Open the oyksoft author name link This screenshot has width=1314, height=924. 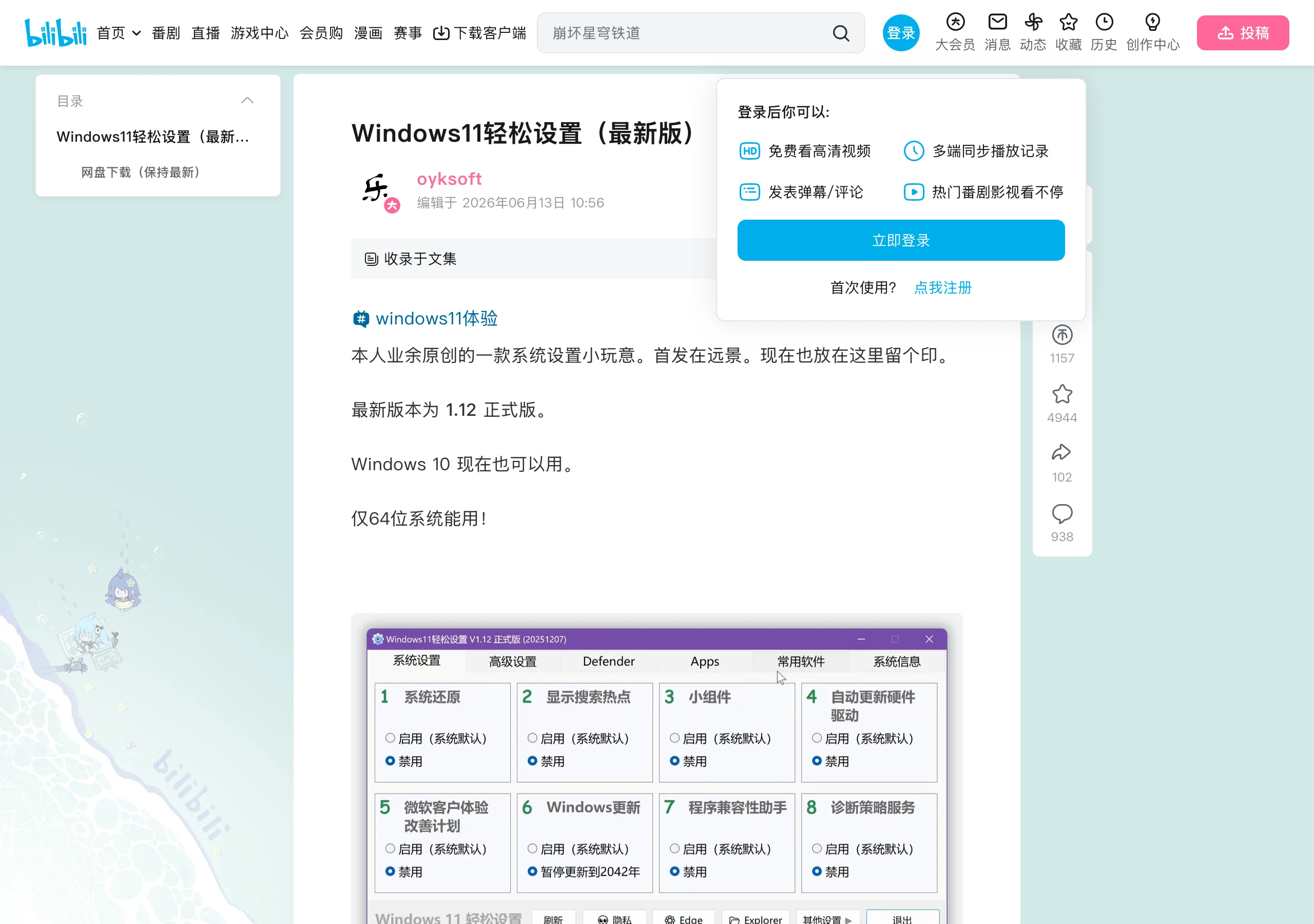coord(449,179)
